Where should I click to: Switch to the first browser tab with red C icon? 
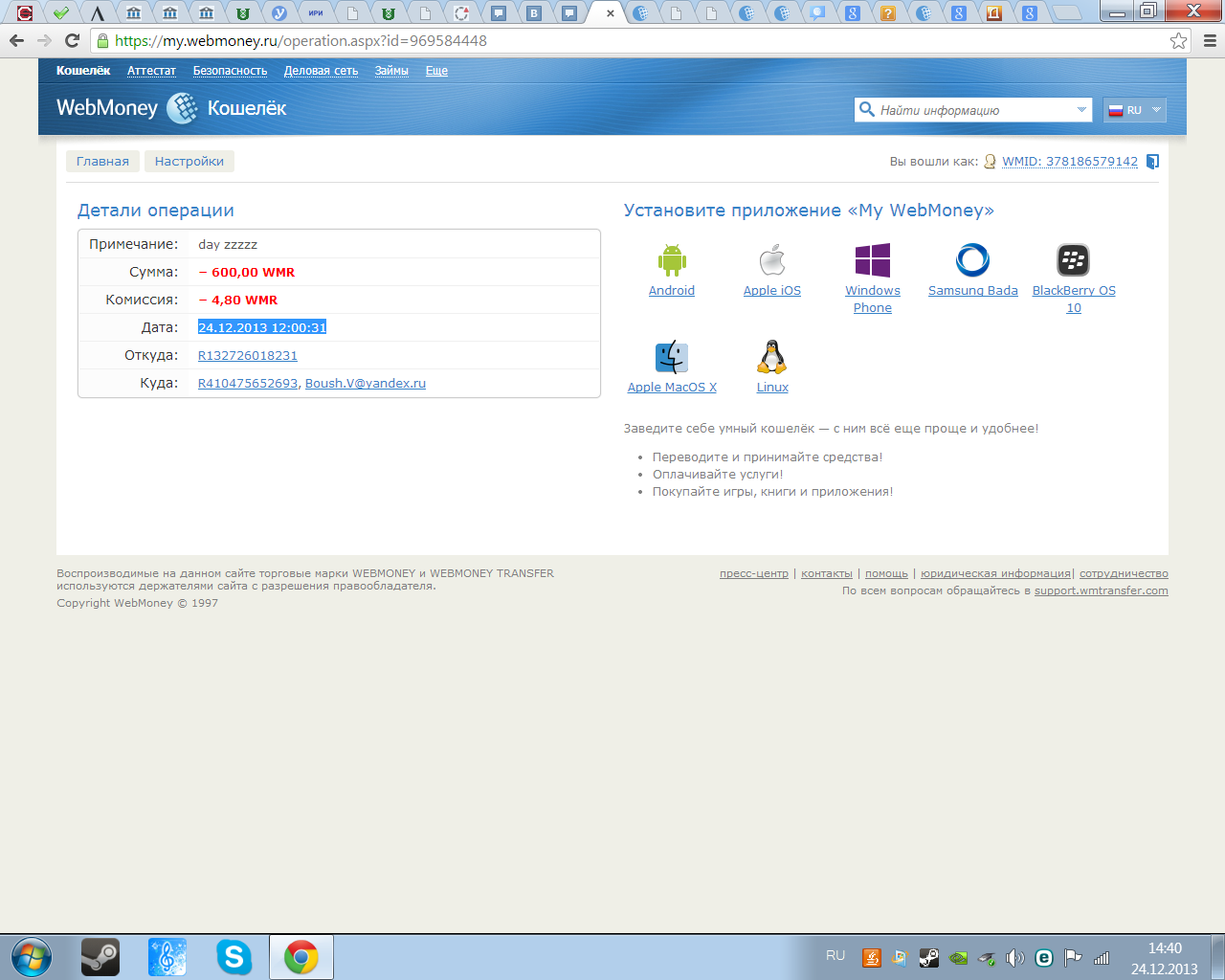pos(25,13)
